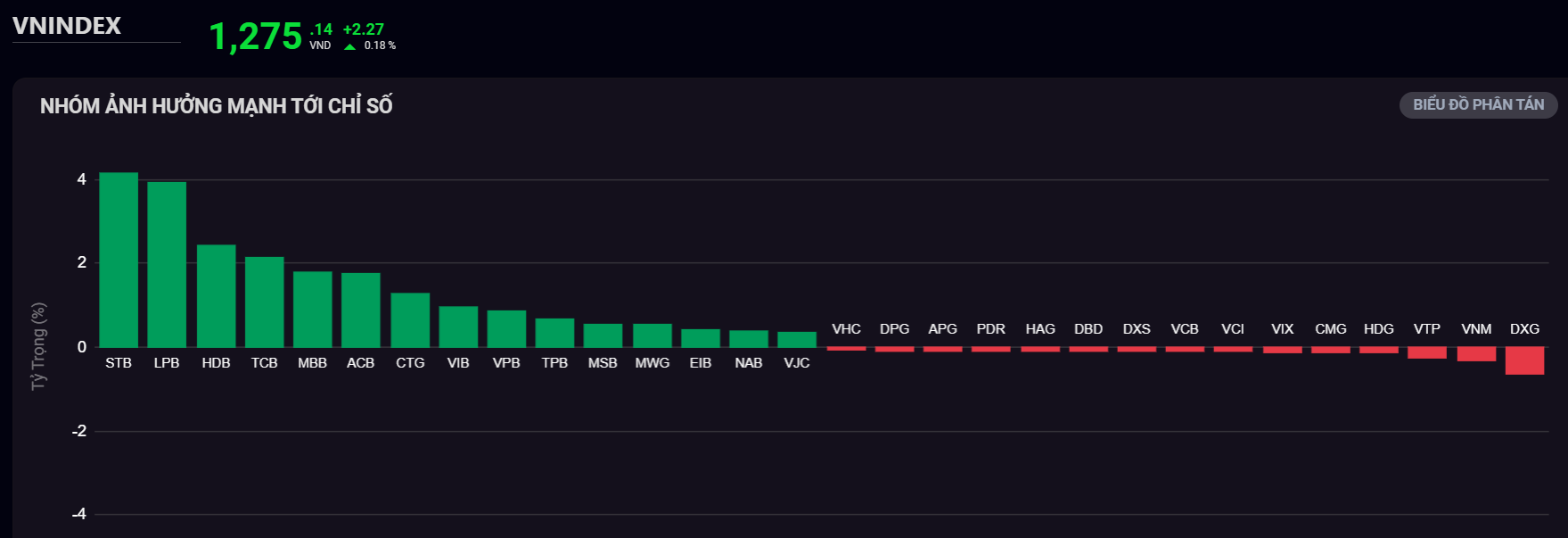Click the y-axis tick value -2
This screenshot has height=538, width=1568.
pos(79,431)
